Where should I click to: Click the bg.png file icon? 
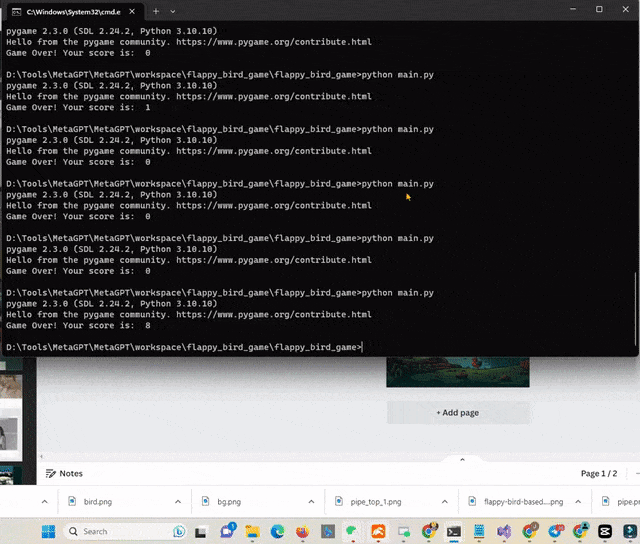click(205, 501)
